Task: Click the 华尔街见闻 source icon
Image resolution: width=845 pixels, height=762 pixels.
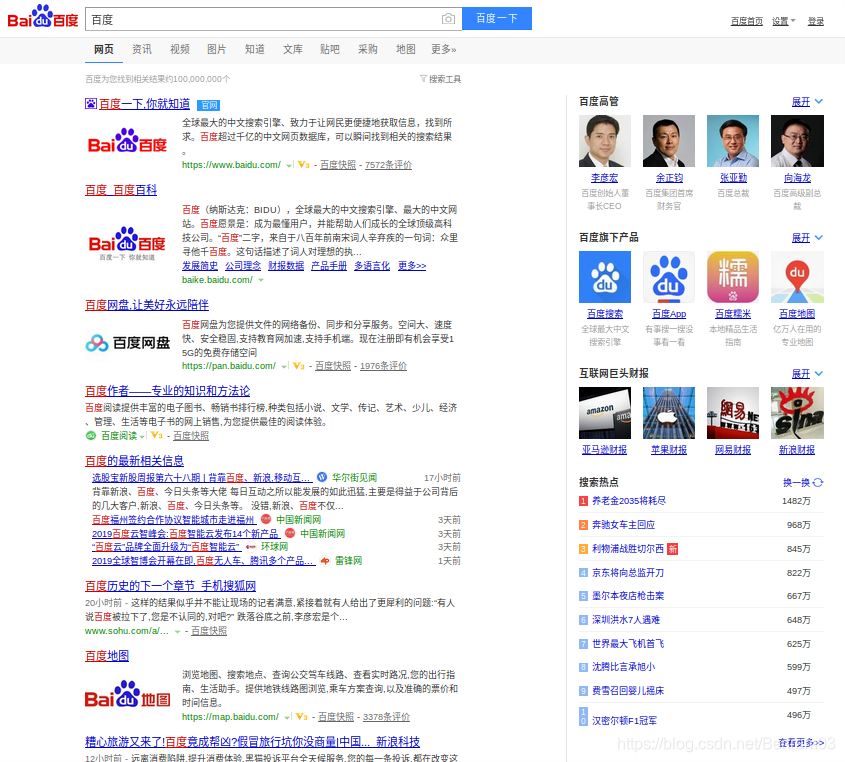Action: click(x=322, y=477)
